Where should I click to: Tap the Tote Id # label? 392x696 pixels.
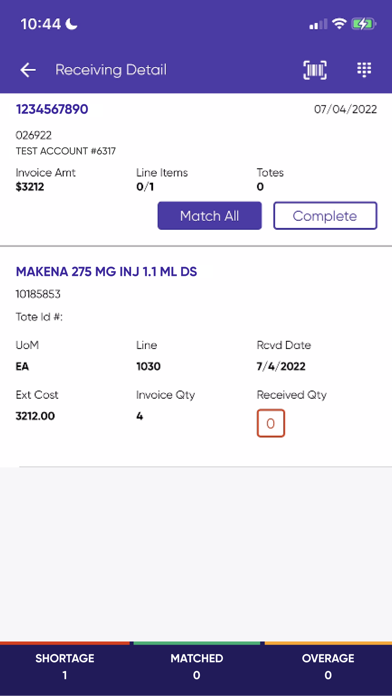[x=40, y=317]
